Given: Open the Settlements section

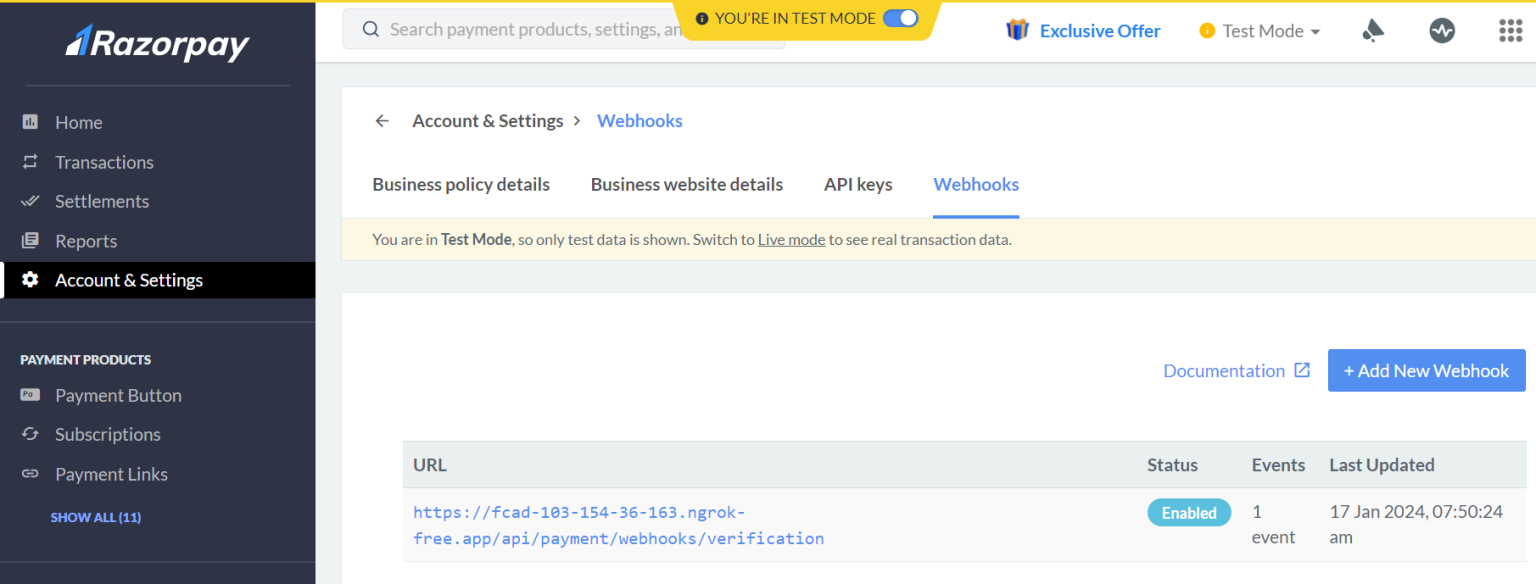Looking at the screenshot, I should (x=100, y=201).
